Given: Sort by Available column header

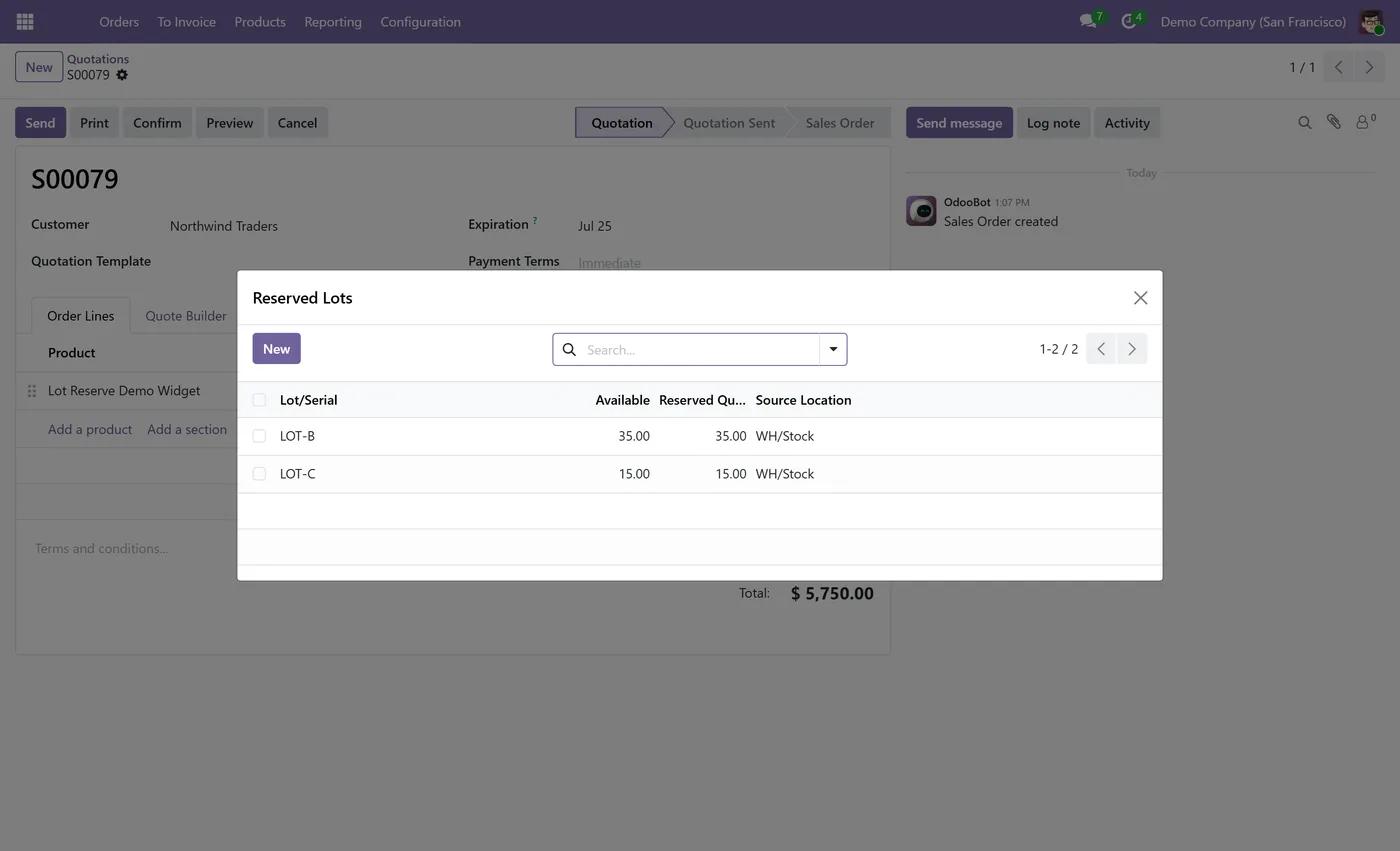Looking at the screenshot, I should pyautogui.click(x=622, y=400).
